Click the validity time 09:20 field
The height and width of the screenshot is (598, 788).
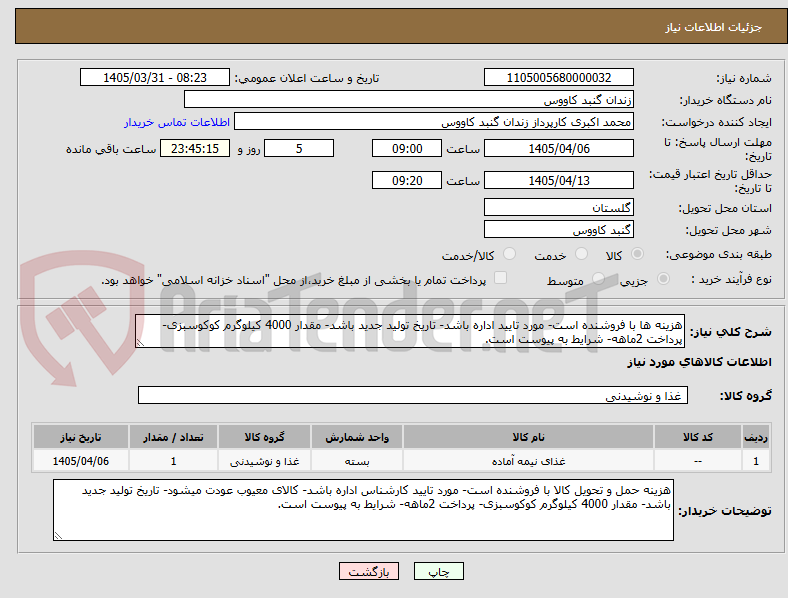tap(407, 180)
